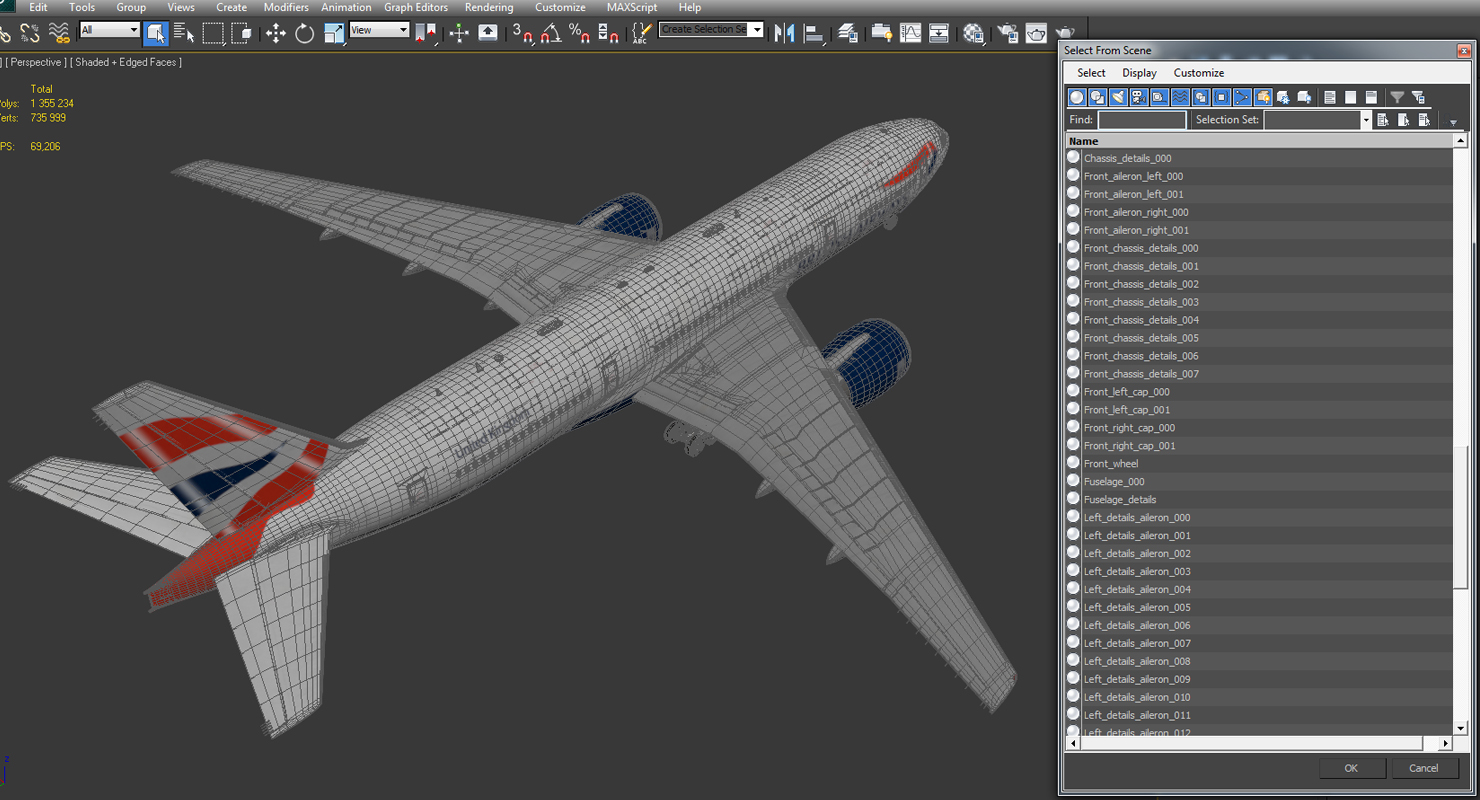1480x800 pixels.
Task: Select Chassis_details_000 in the list
Action: (x=1259, y=158)
